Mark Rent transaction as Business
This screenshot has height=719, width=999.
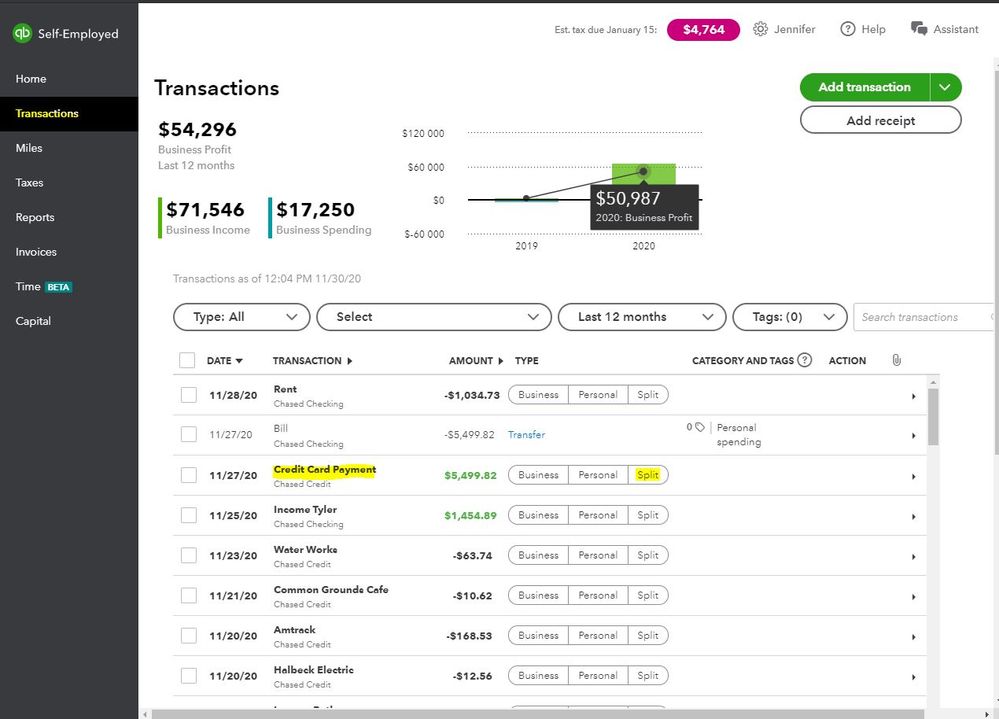538,395
